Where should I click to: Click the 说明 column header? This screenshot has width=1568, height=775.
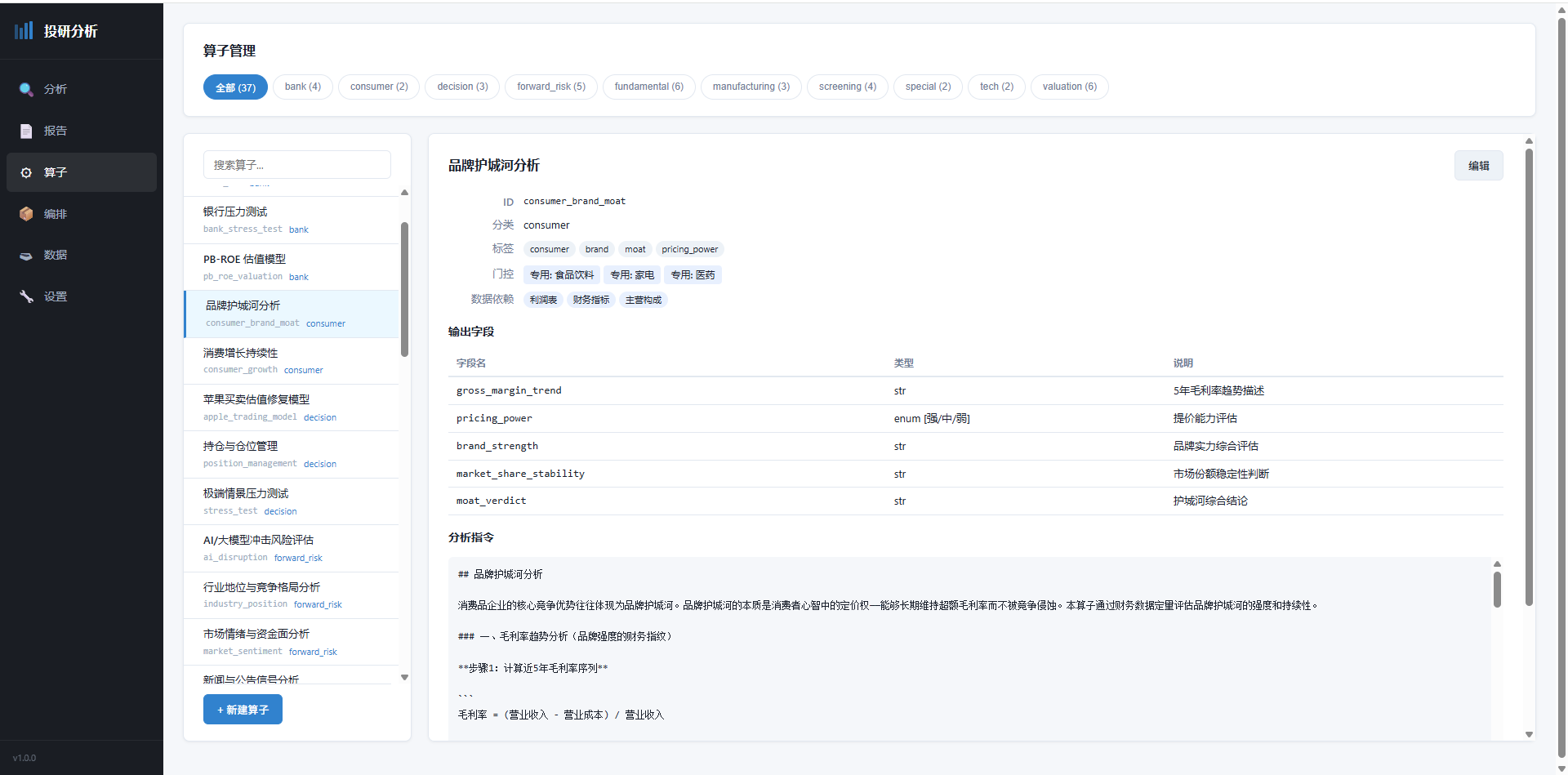point(1183,363)
